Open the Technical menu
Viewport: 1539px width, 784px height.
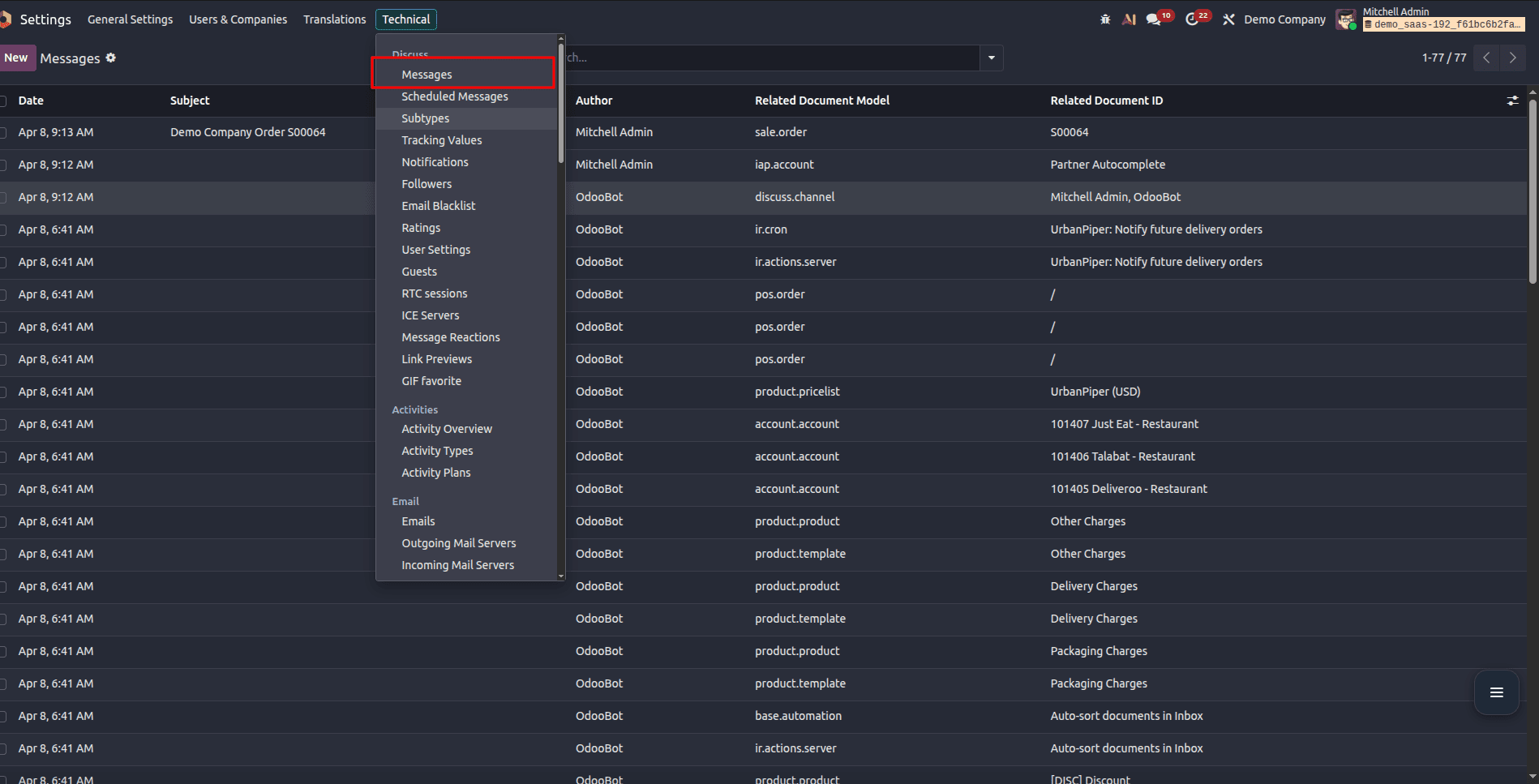coord(405,19)
